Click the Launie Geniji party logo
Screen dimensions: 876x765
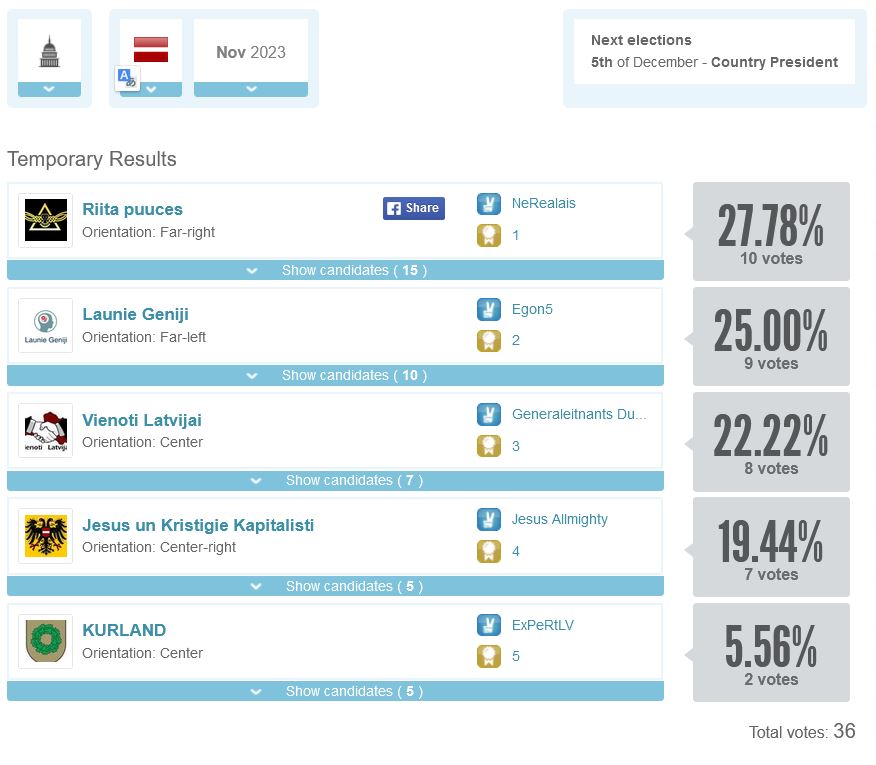pyautogui.click(x=45, y=326)
